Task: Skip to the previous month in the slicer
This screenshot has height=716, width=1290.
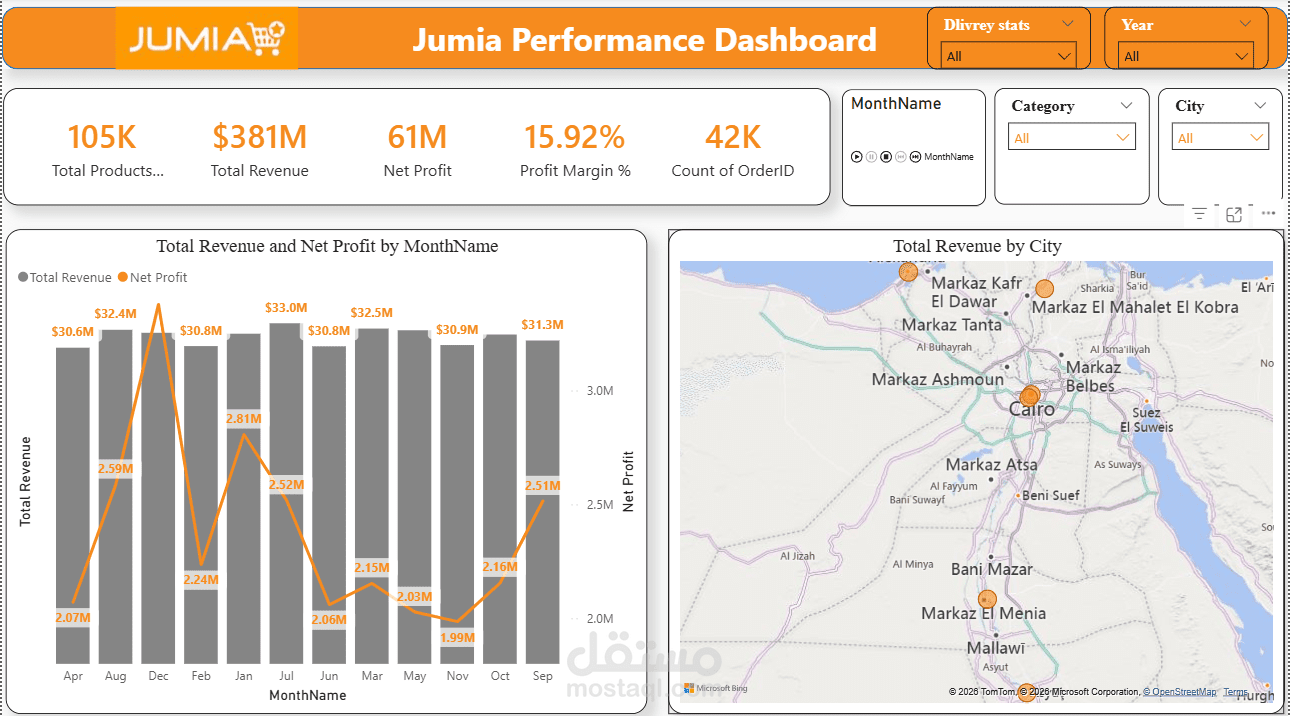Action: click(901, 156)
